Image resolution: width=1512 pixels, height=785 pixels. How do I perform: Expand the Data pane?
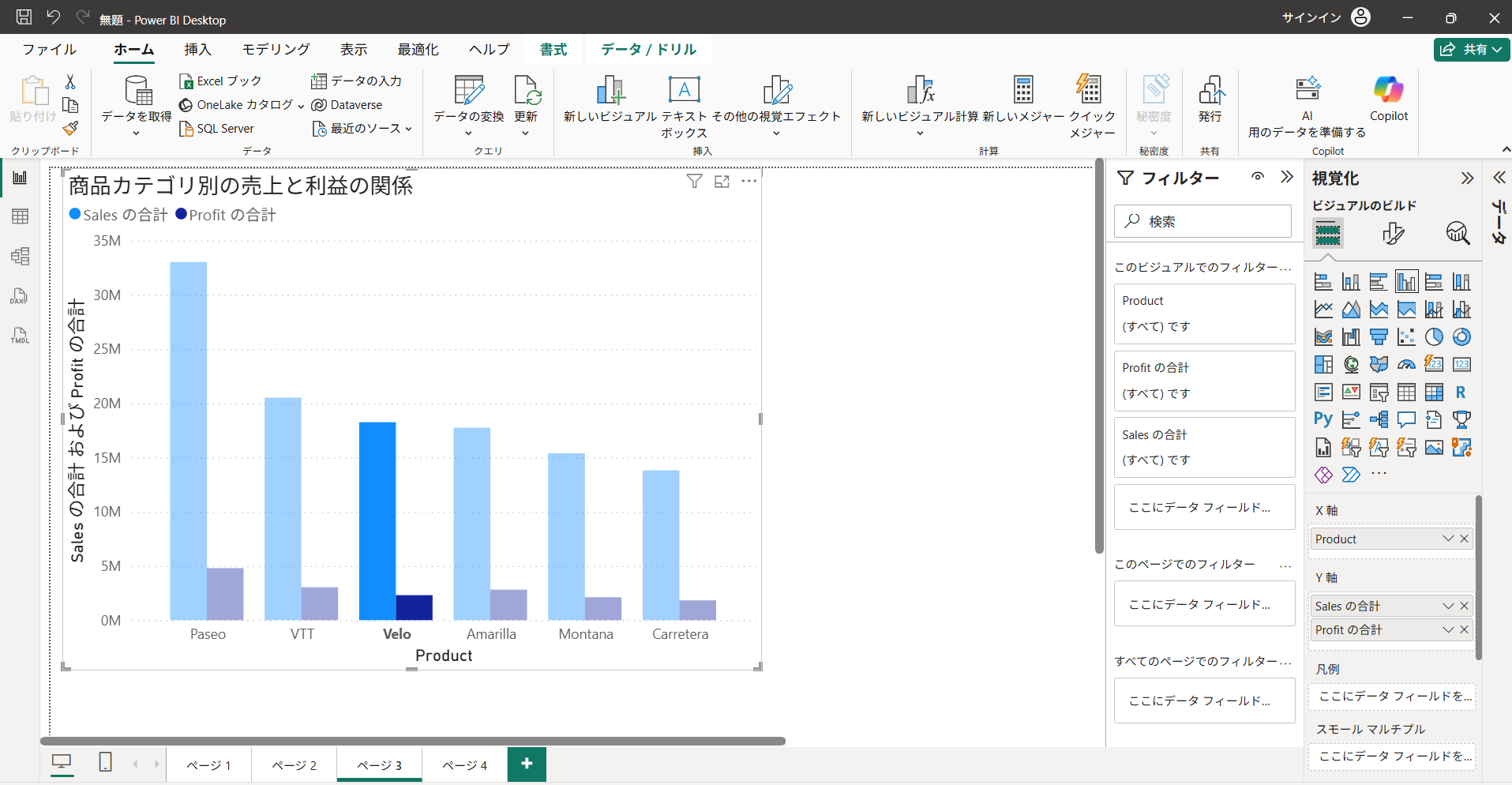click(x=1499, y=178)
